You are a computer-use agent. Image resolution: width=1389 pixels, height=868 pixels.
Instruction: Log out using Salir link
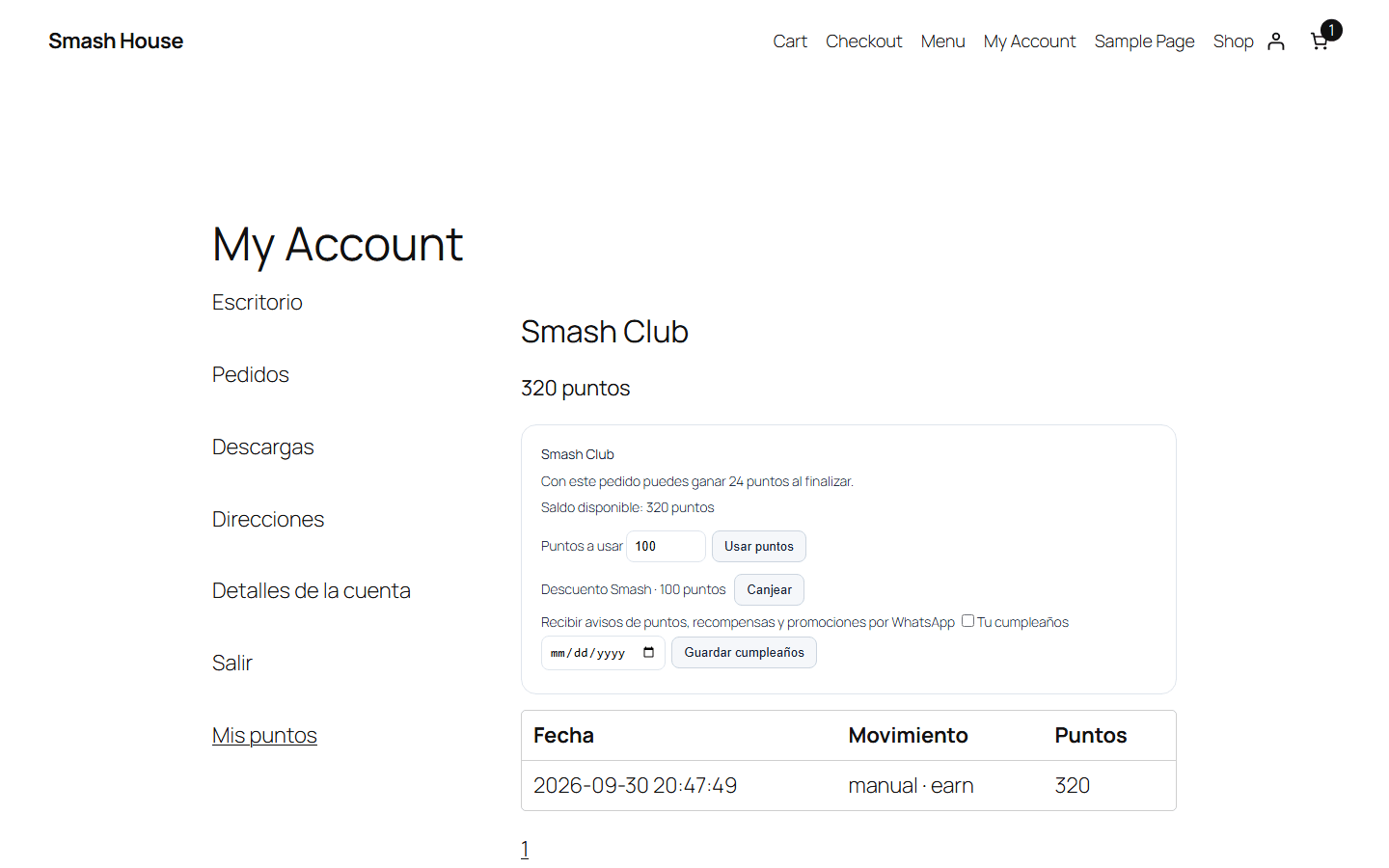coord(232,663)
